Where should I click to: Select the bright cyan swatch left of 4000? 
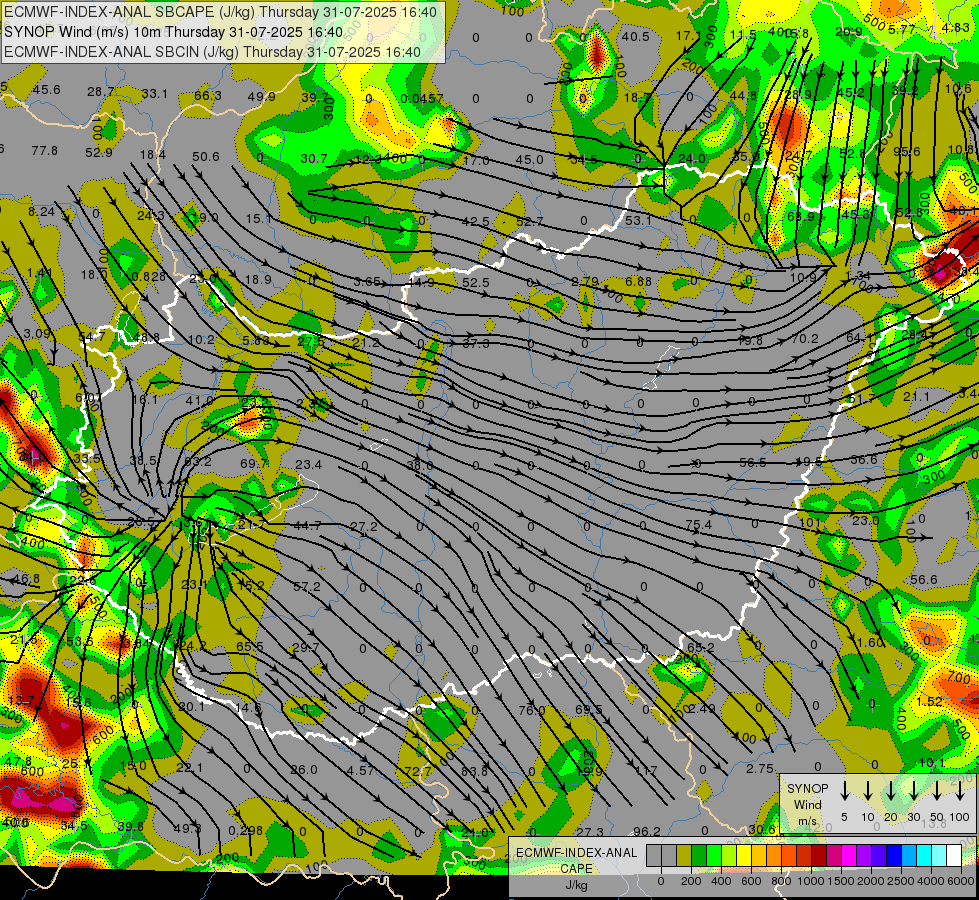click(x=923, y=855)
